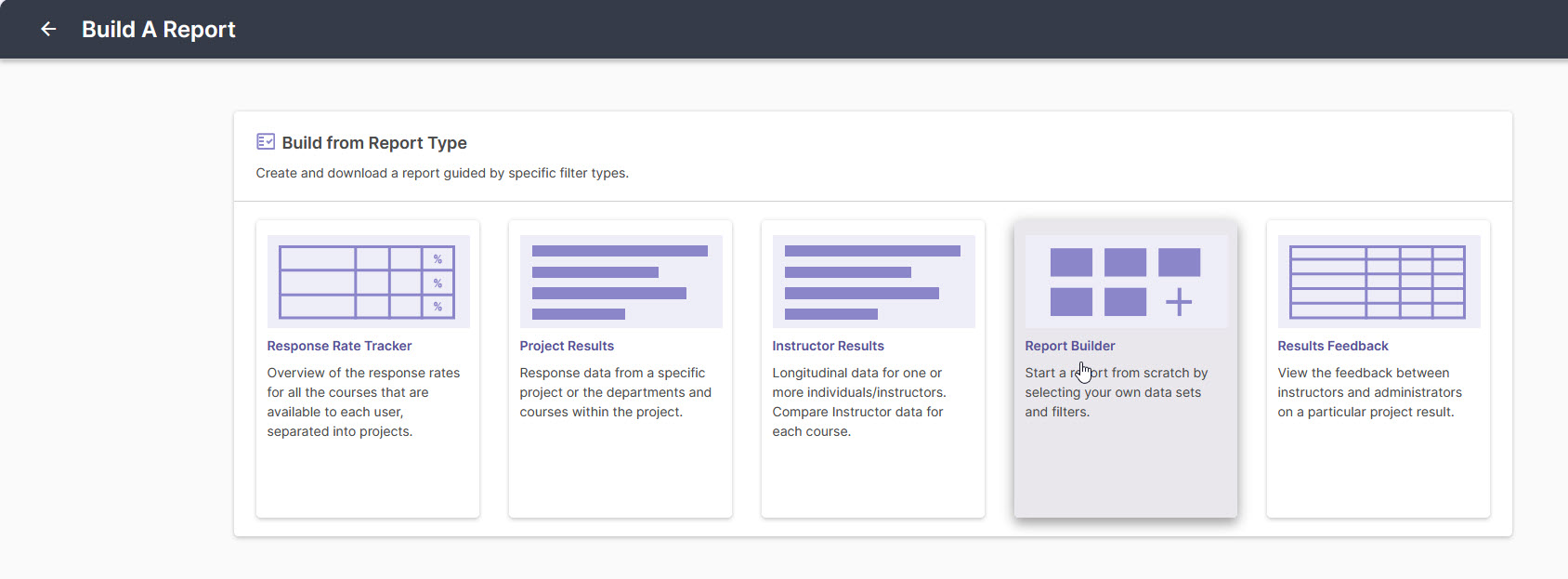This screenshot has height=579, width=1568.
Task: Open the Instructor Results bar chart thumbnail
Action: pos(873,282)
